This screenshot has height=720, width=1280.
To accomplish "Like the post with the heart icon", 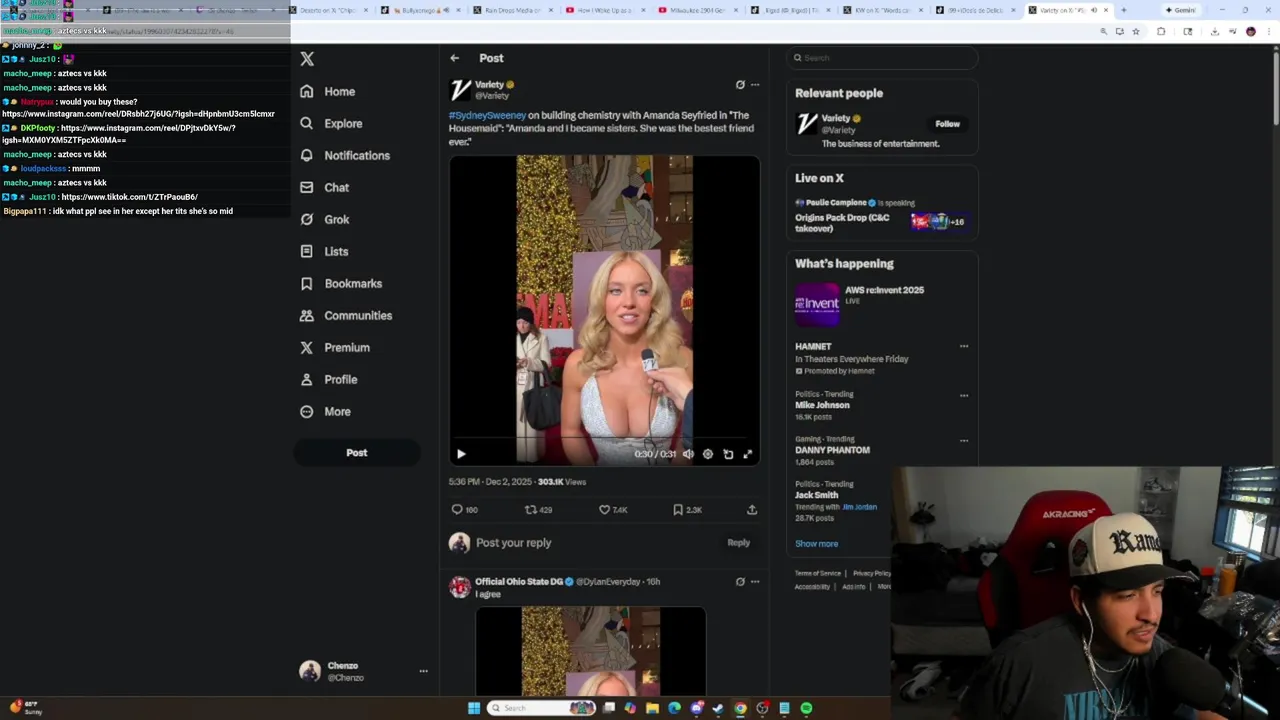I will [x=604, y=510].
